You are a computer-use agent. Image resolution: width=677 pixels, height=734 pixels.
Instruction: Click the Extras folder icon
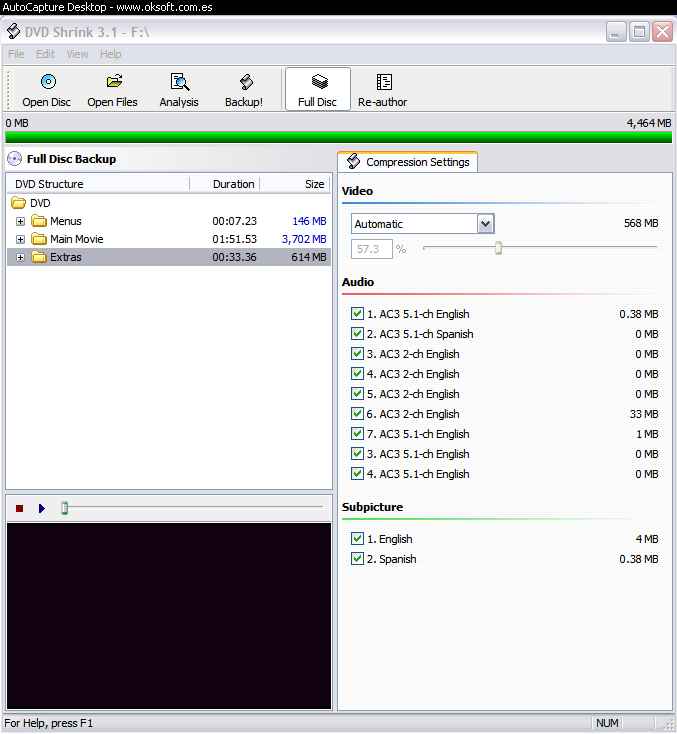(39, 257)
